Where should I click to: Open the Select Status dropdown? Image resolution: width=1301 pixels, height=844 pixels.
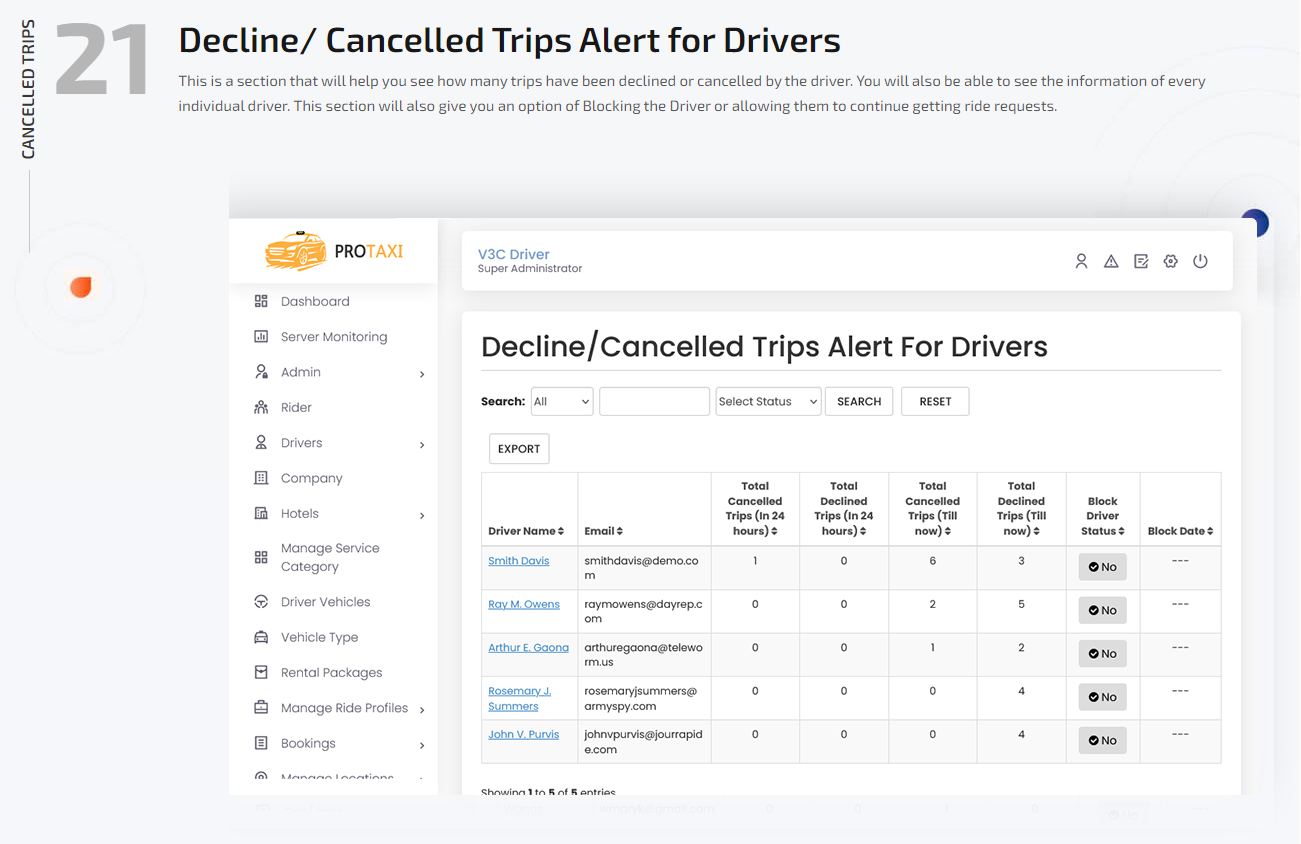point(768,402)
